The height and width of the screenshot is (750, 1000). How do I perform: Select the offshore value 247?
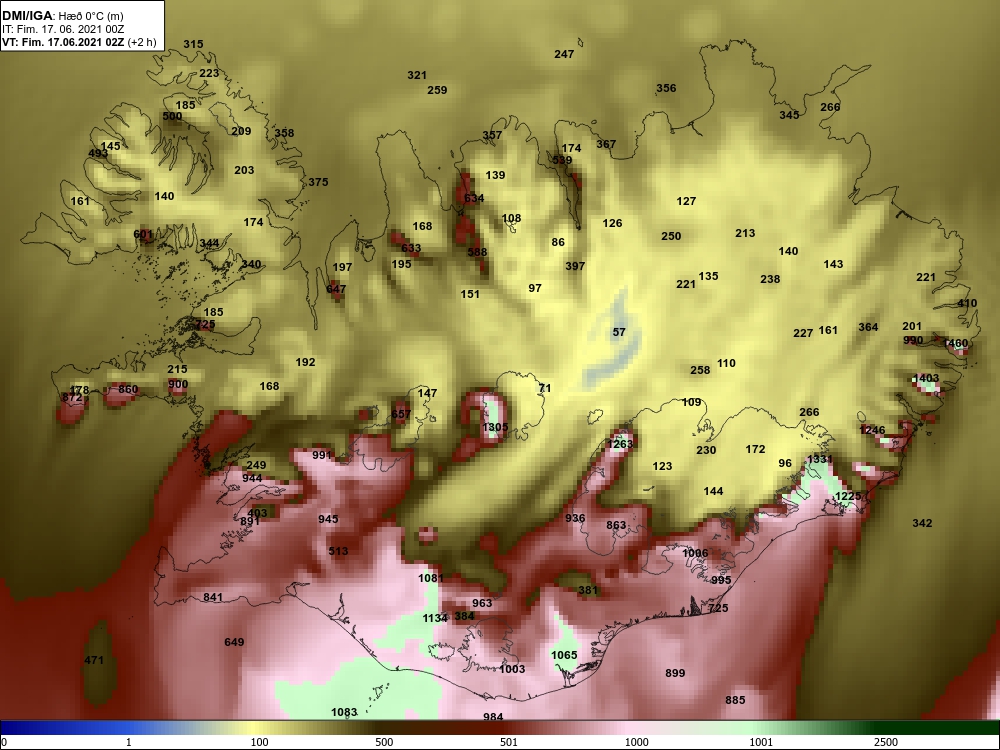[564, 54]
